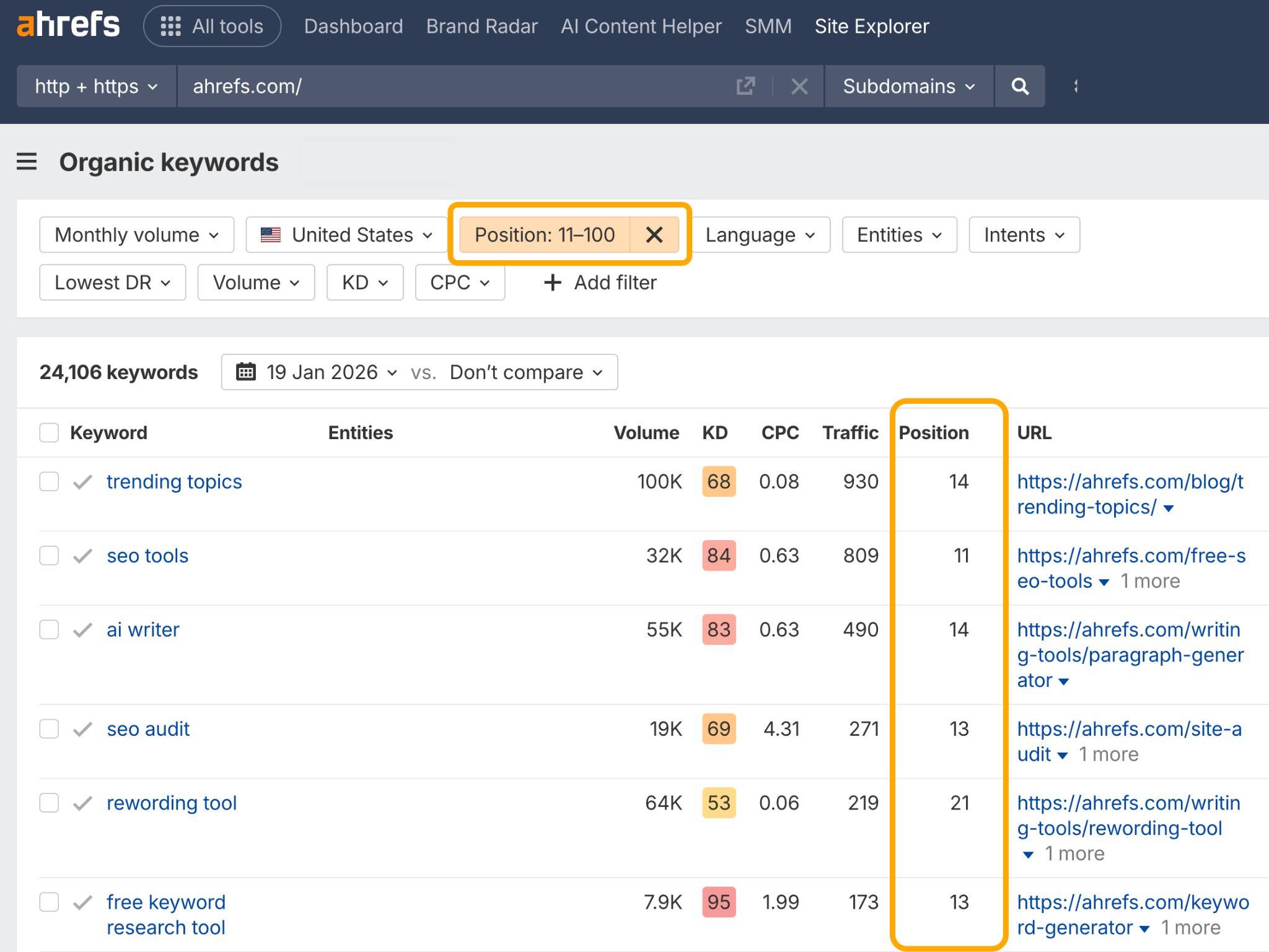Click the ahrefs logo

pos(69,25)
